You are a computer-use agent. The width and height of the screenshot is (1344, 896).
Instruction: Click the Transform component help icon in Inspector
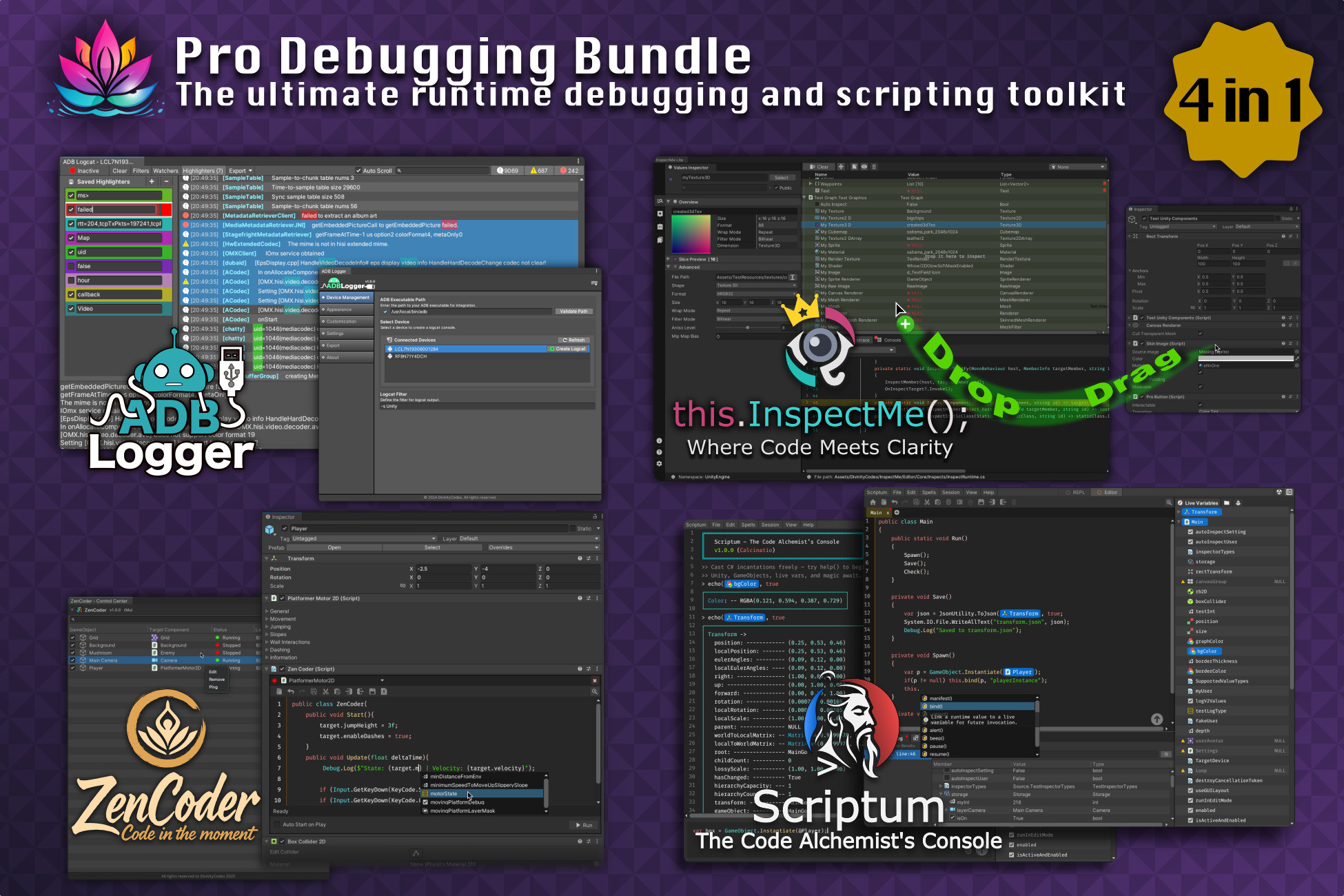(x=580, y=558)
